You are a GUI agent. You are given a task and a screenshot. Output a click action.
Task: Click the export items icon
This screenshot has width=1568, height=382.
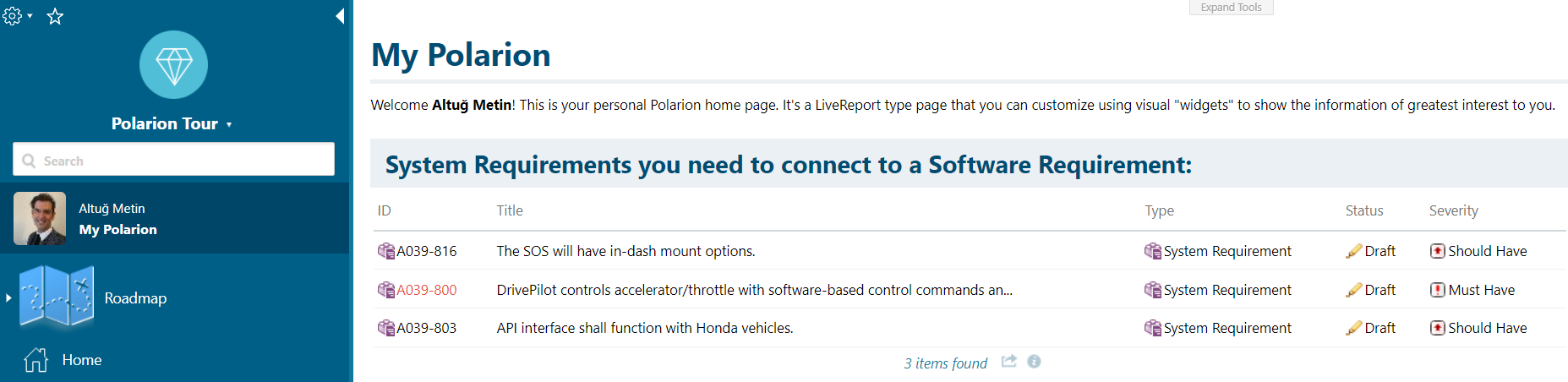click(1008, 362)
